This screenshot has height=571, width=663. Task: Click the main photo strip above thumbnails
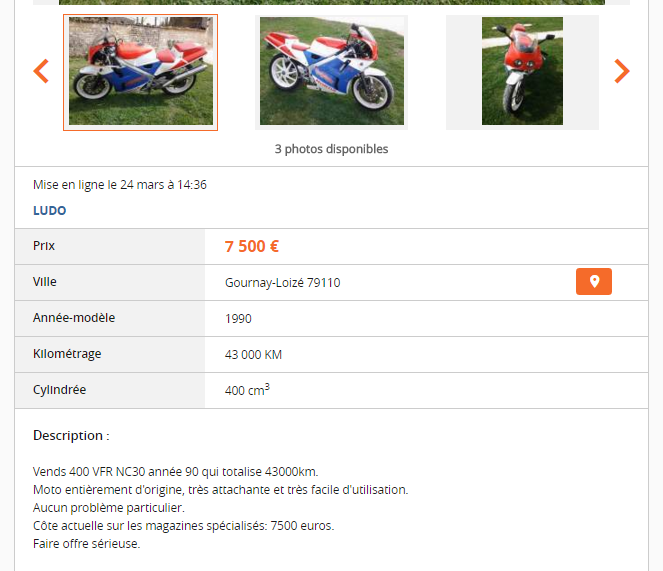[x=332, y=2]
